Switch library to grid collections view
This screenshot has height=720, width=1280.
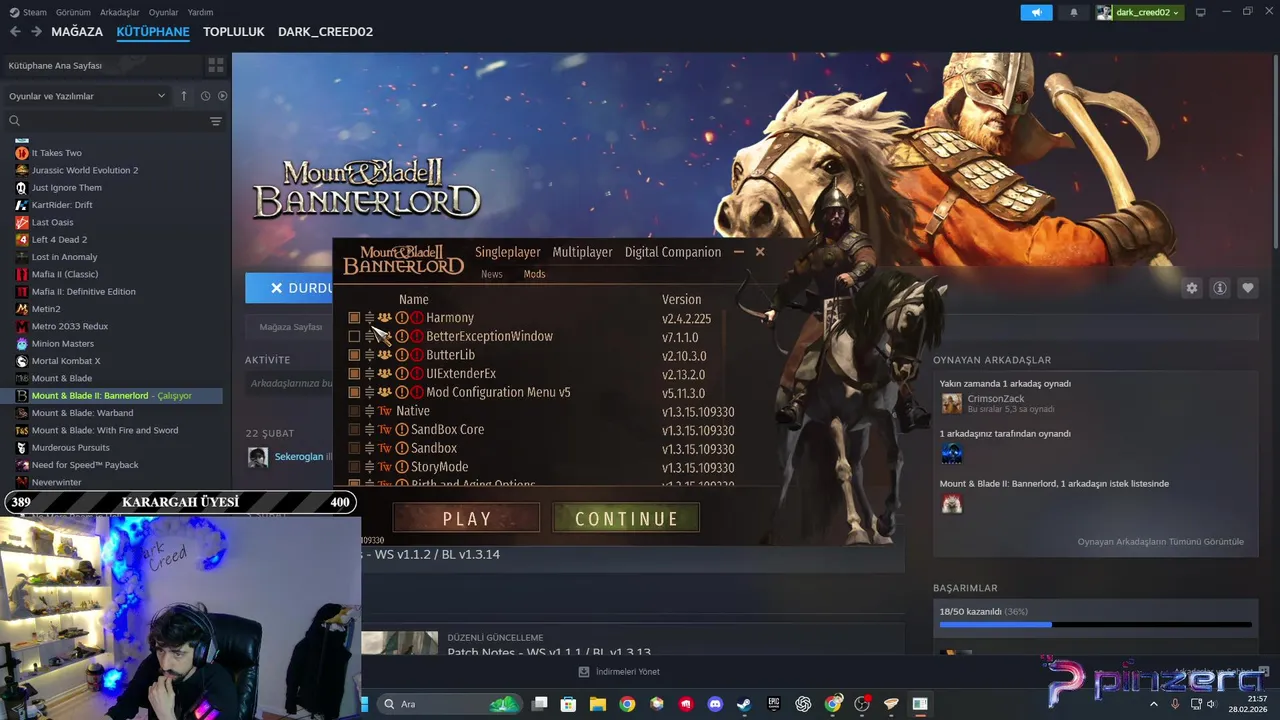[x=216, y=66]
